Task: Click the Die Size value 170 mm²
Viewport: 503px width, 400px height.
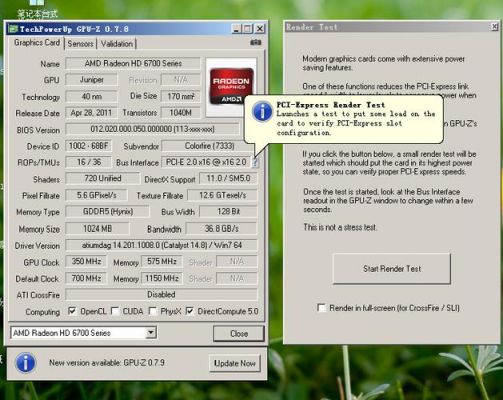Action: pyautogui.click(x=181, y=97)
